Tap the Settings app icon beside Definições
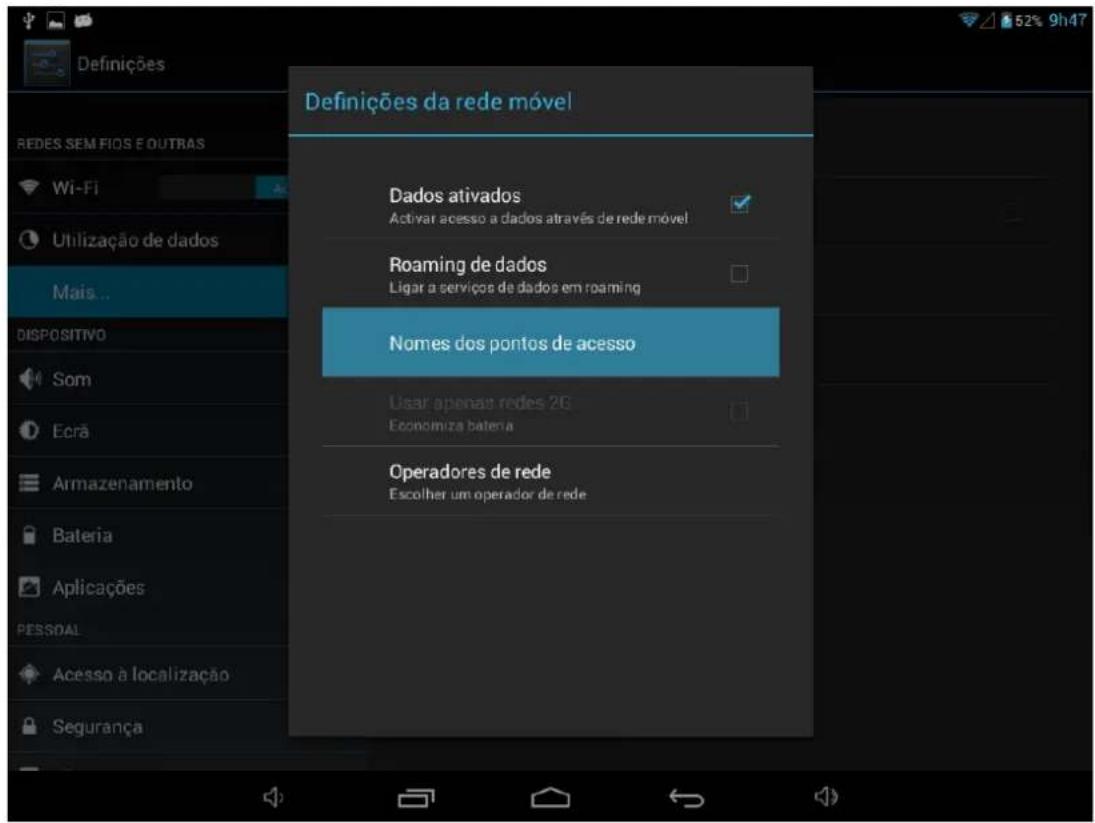This screenshot has height=823, width=1095. 47,64
